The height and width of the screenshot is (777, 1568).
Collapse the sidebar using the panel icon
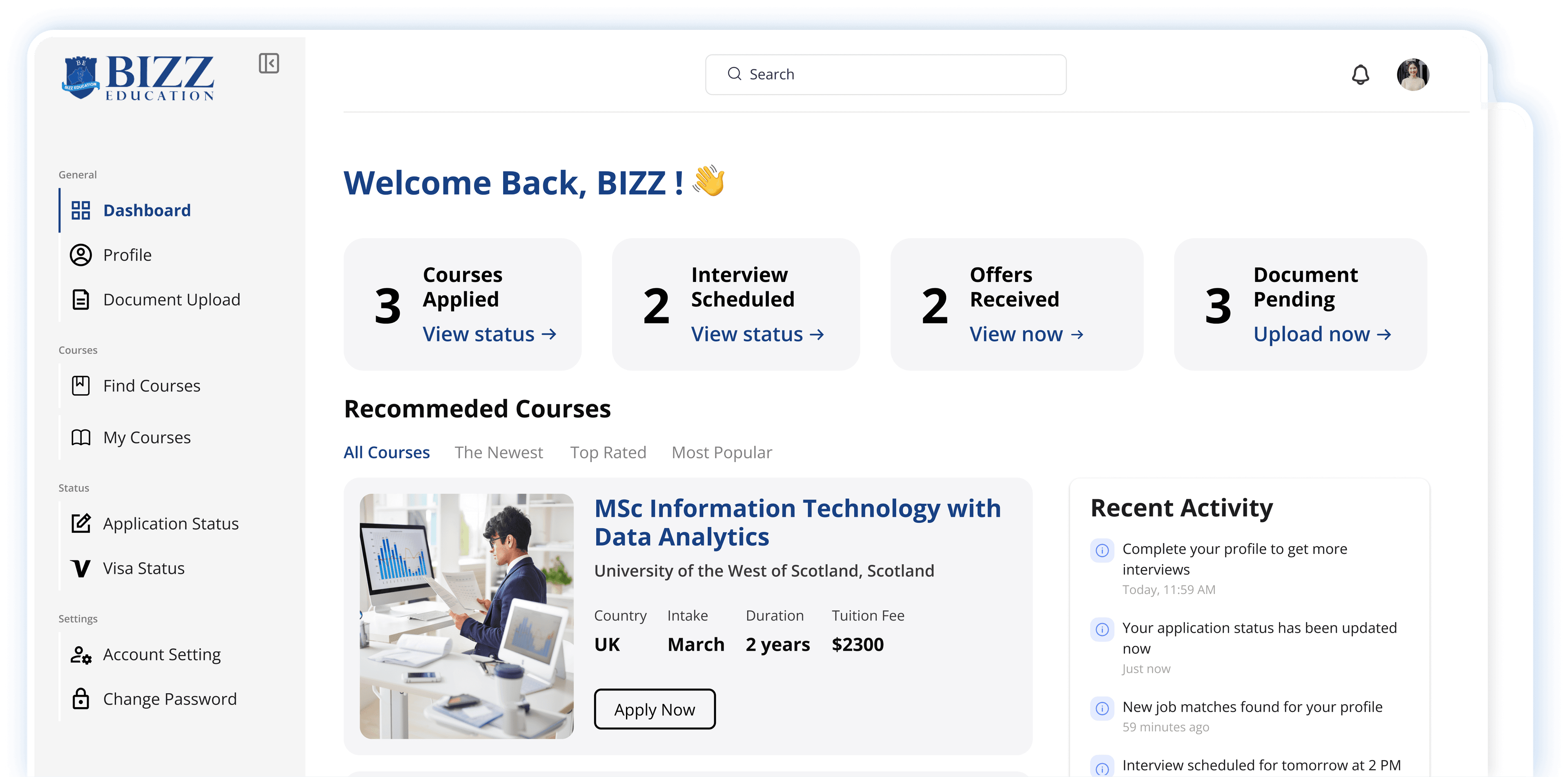tap(268, 63)
